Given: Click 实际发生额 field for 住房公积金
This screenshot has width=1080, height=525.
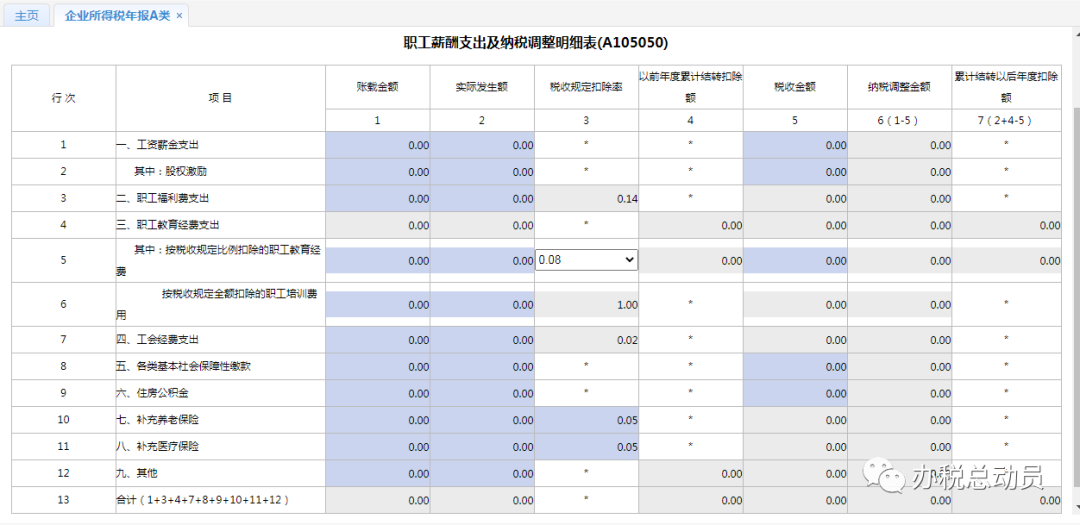Looking at the screenshot, I should click(482, 393).
